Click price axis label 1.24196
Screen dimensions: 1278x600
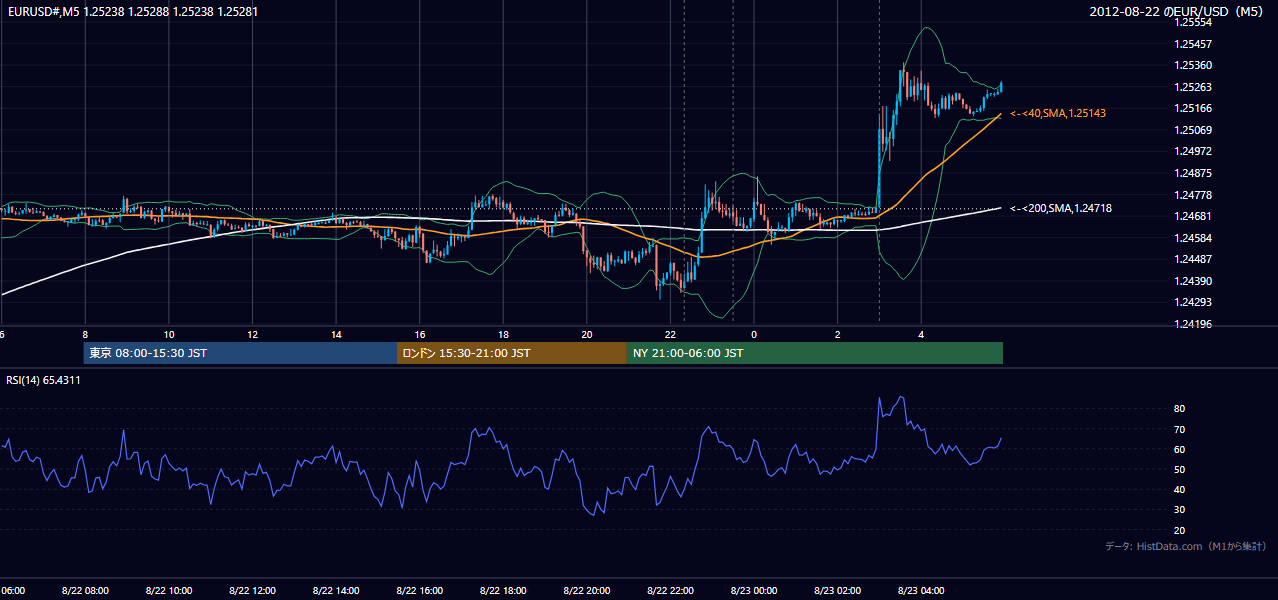[1193, 324]
